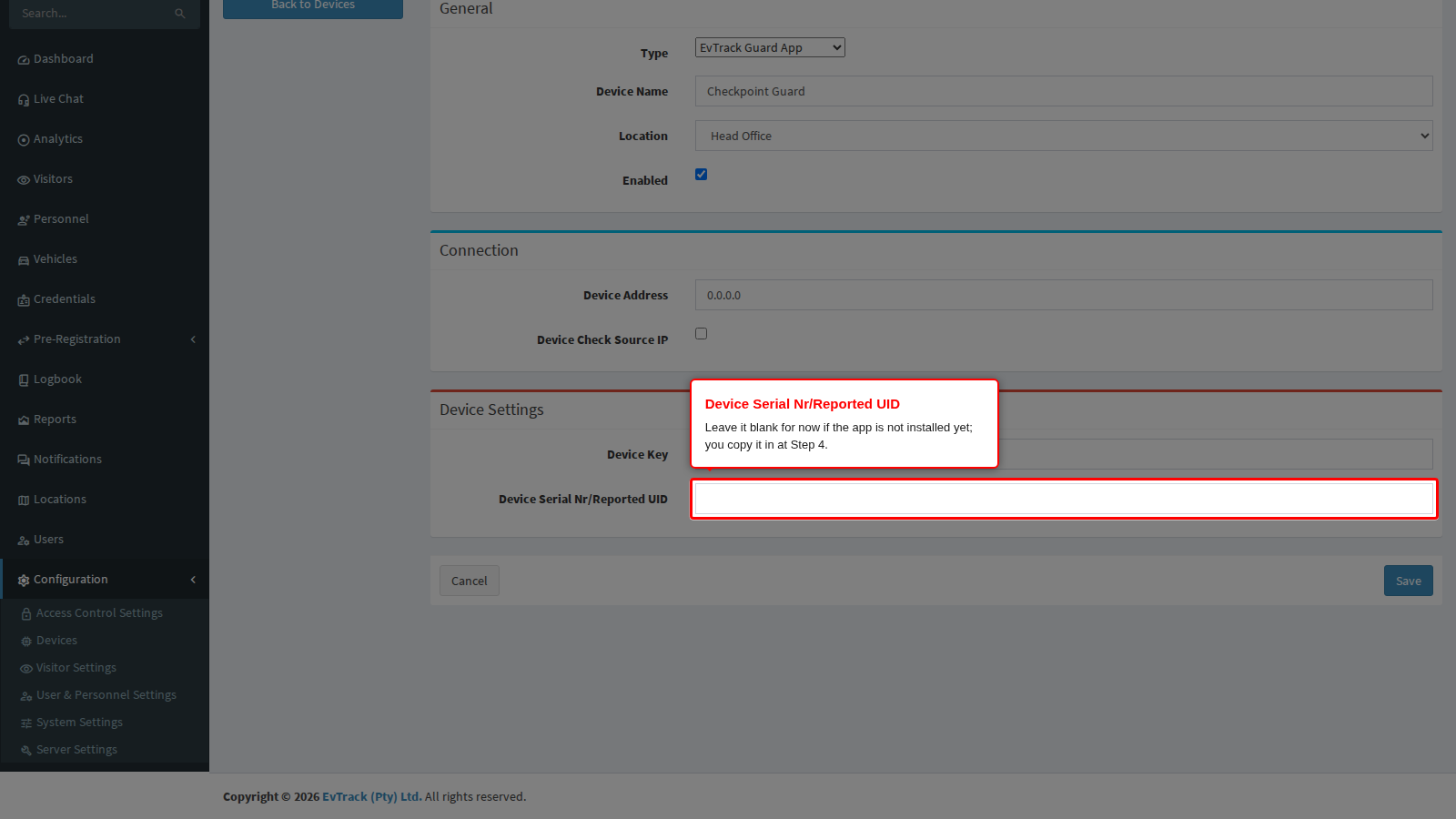Expand the Pre-Registration menu chevron

193,339
